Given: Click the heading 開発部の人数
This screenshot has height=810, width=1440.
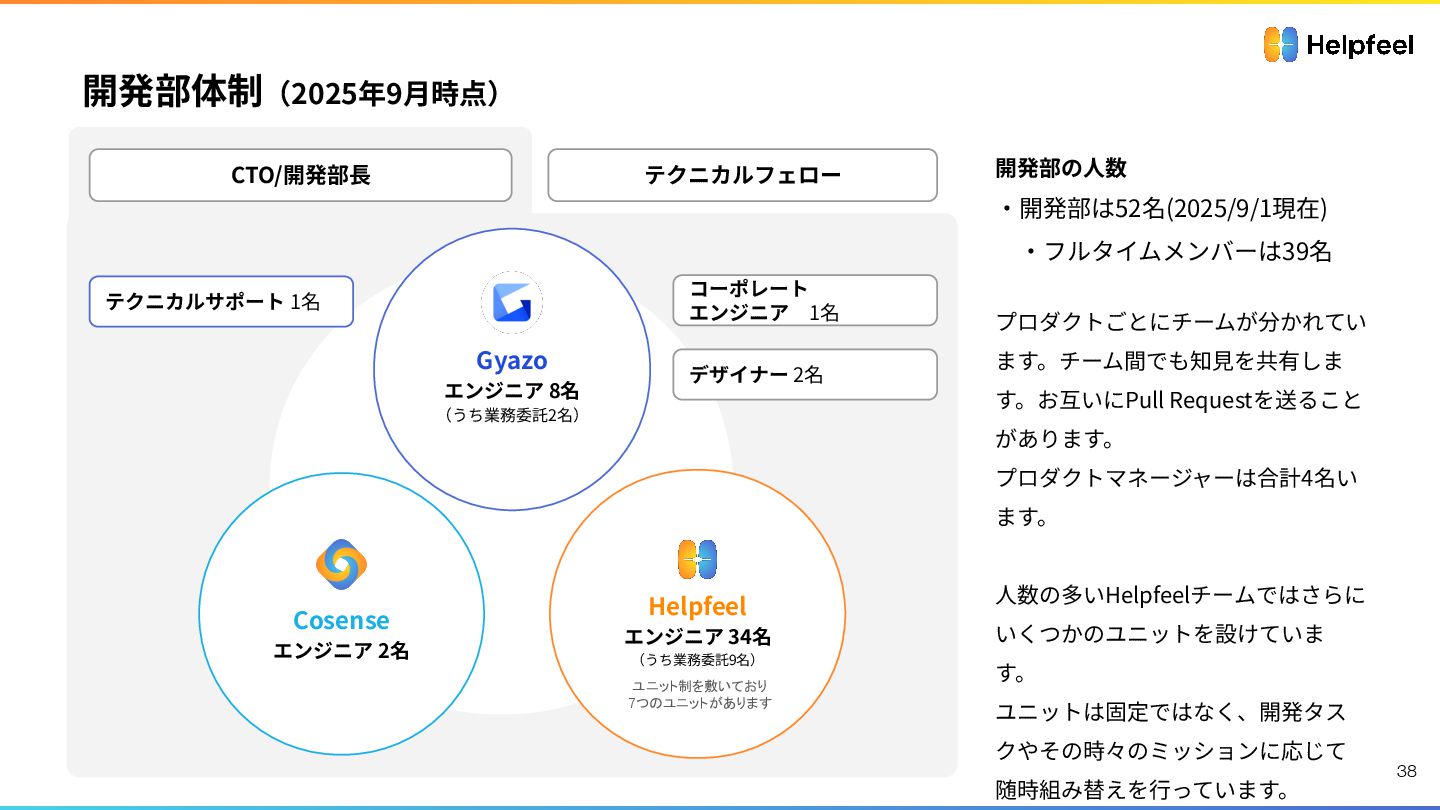Looking at the screenshot, I should [1061, 168].
